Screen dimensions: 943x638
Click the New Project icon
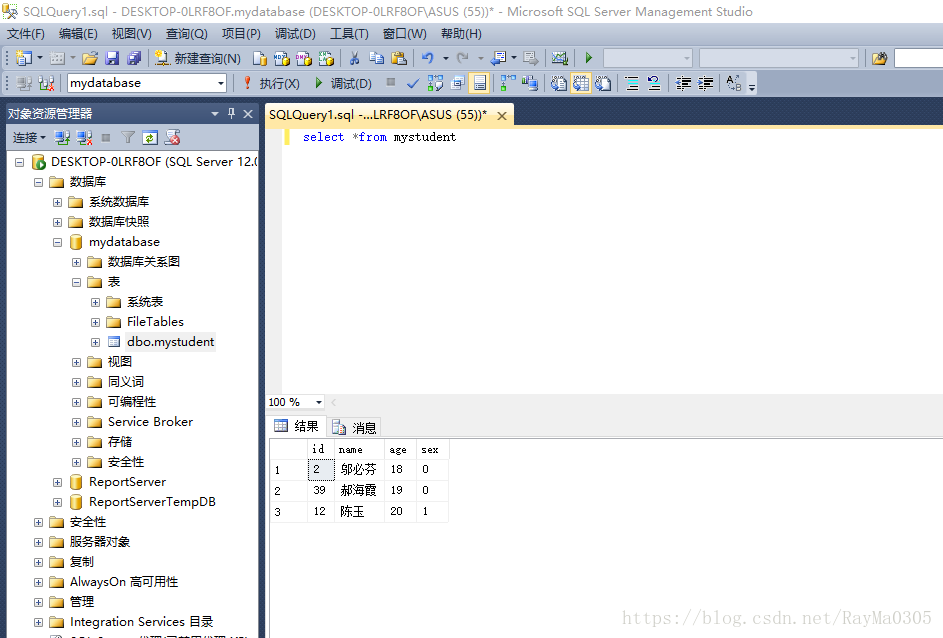(x=24, y=58)
